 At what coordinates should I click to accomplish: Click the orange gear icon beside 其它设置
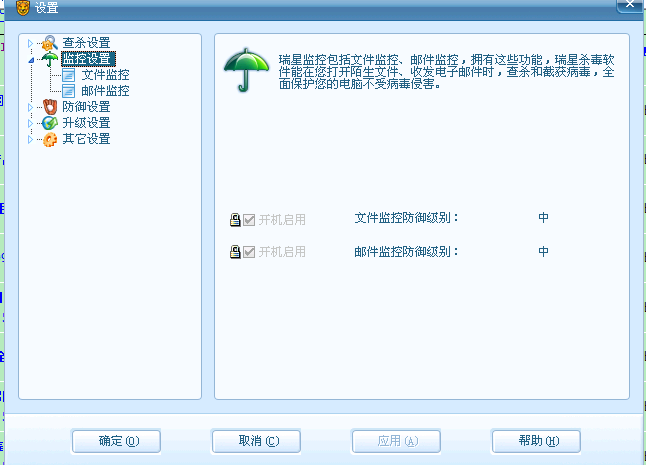50,139
